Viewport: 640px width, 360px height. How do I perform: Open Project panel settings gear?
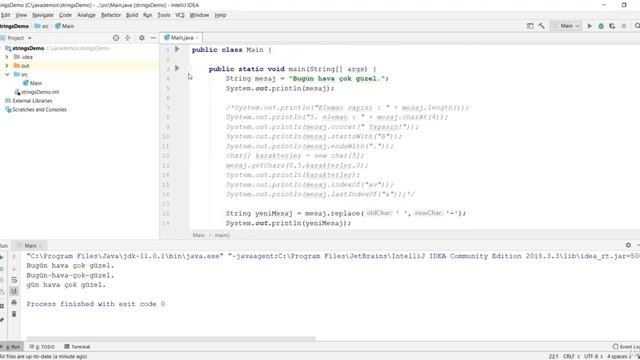(x=142, y=38)
